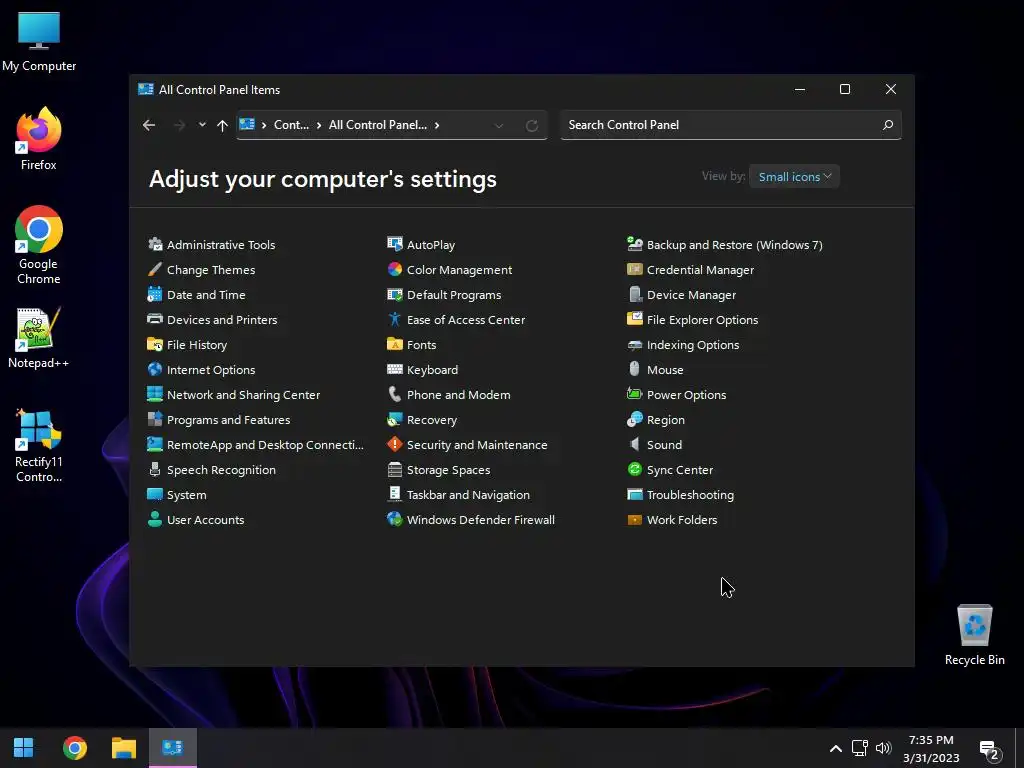Show hidden system tray icons

click(835, 748)
